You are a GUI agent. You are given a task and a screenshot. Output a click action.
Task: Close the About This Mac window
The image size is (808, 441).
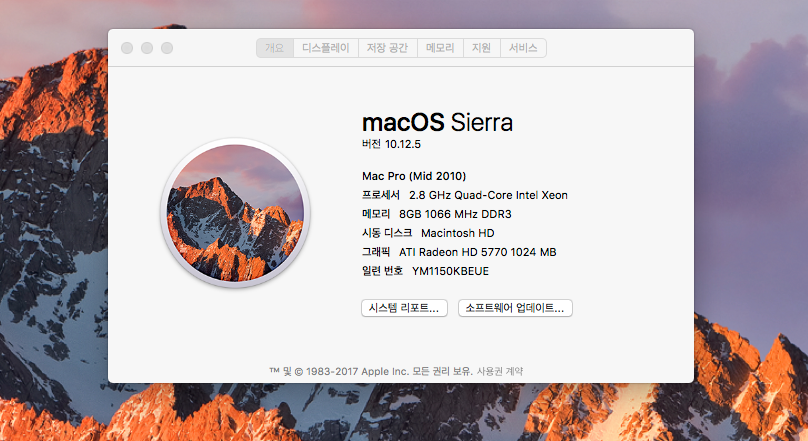pos(127,48)
